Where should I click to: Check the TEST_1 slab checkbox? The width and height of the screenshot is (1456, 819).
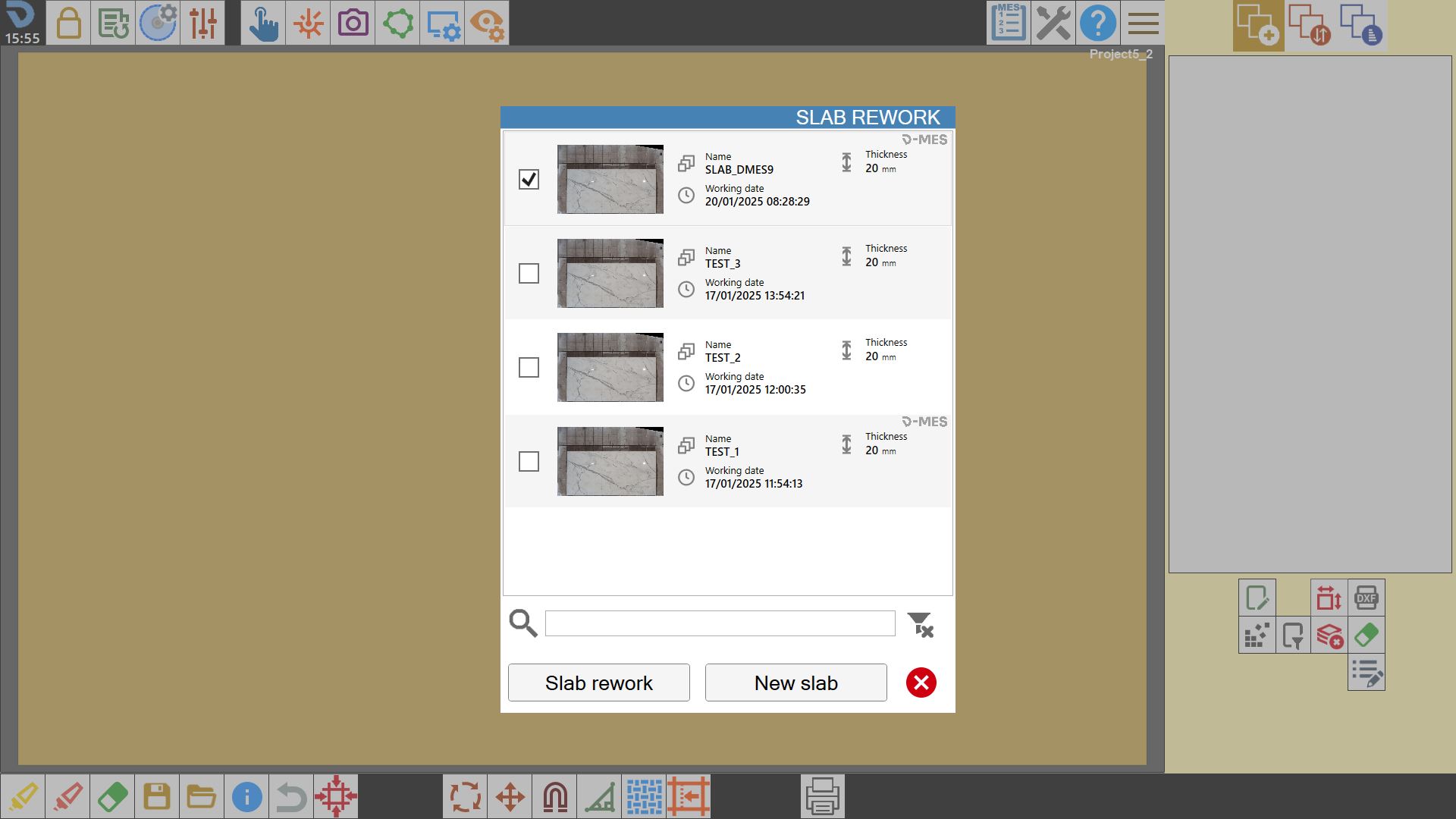coord(529,461)
